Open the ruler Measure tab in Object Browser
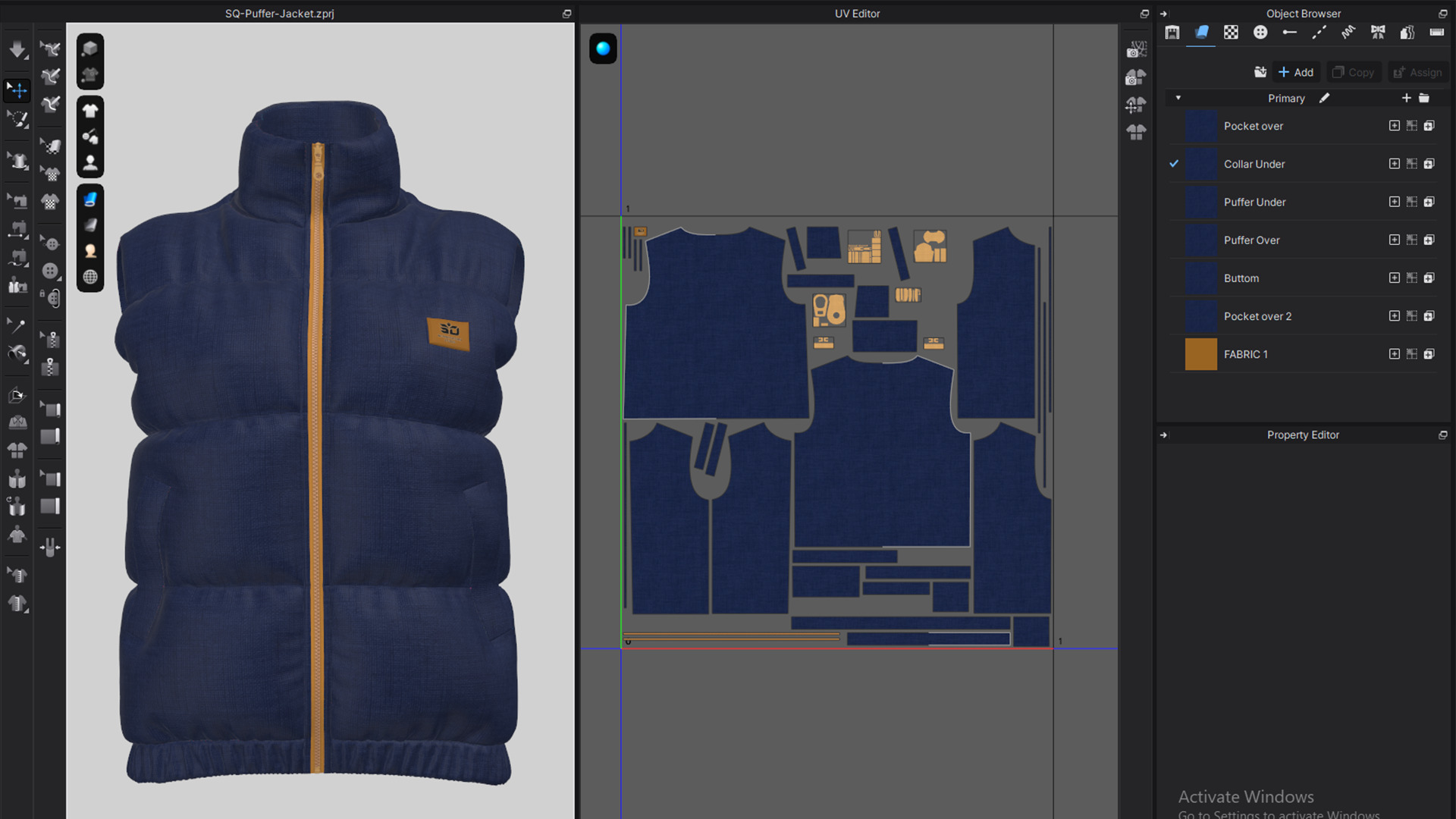Screen dimensions: 1456x819 pos(1436,32)
